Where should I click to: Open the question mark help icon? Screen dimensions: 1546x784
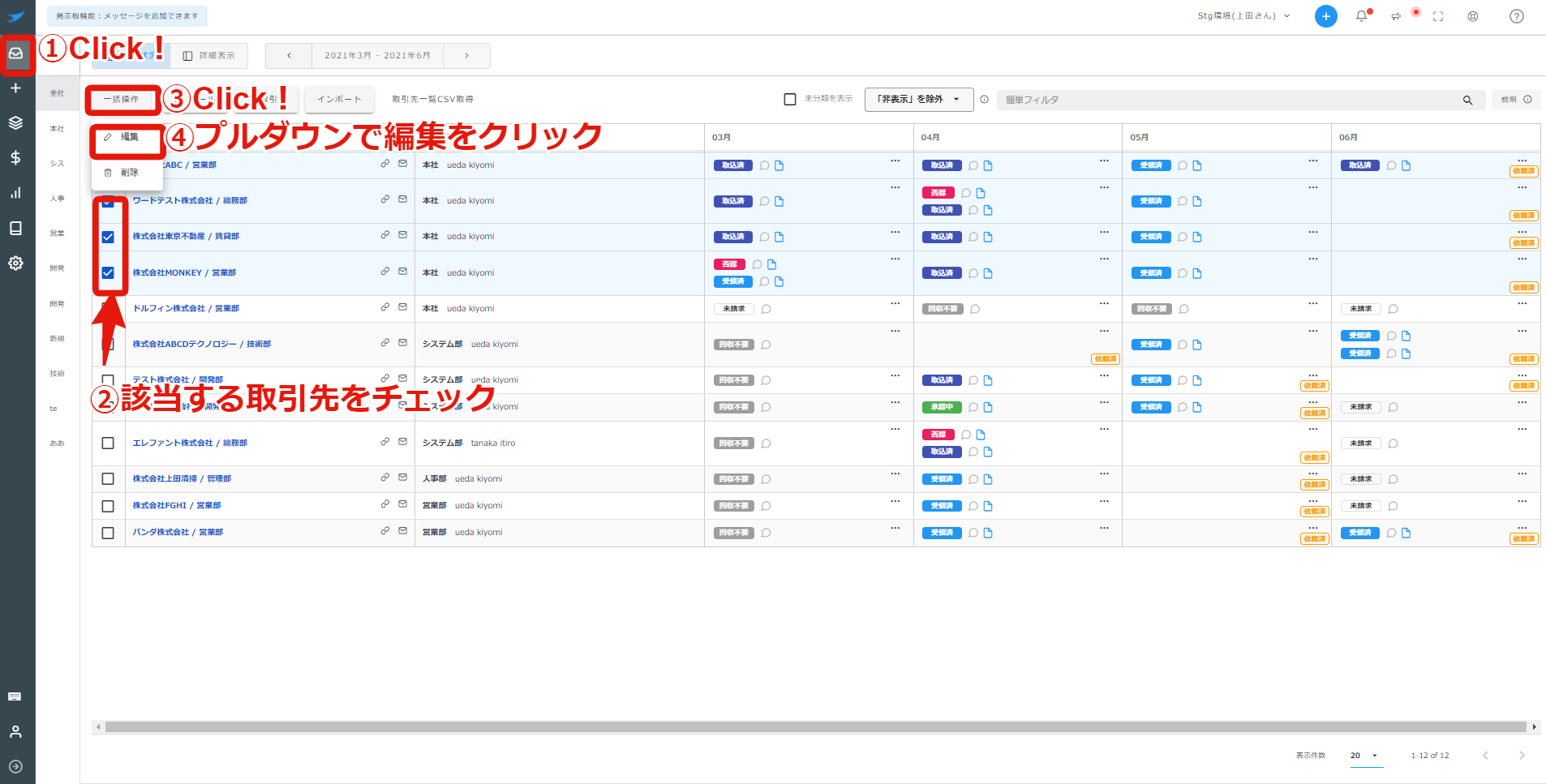tap(1517, 16)
